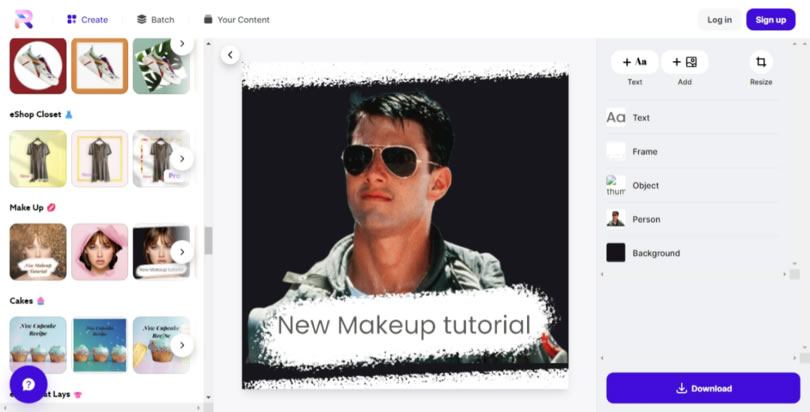Click the Object layer broken thumbnail
Image resolution: width=810 pixels, height=412 pixels.
coord(615,185)
